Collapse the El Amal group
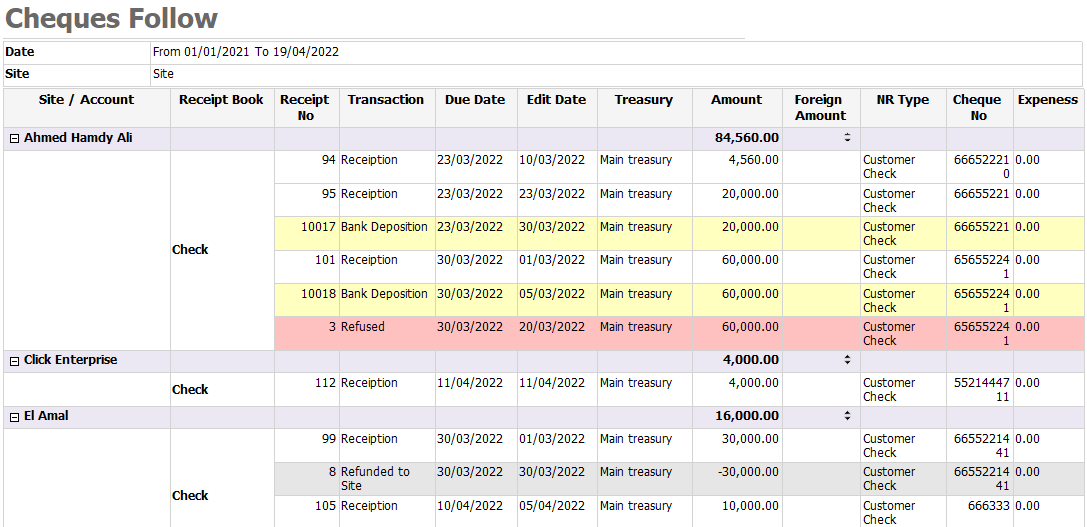The height and width of the screenshot is (527, 1087). [x=14, y=416]
